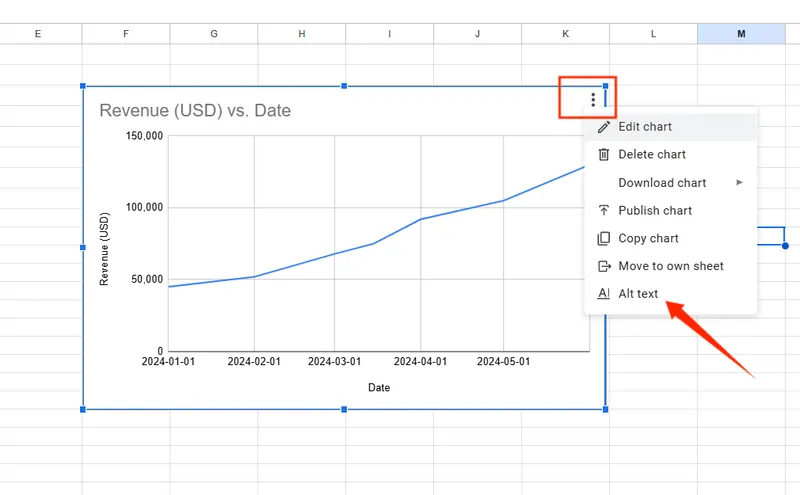The width and height of the screenshot is (800, 495).
Task: Select Publish chart option
Action: tap(655, 210)
